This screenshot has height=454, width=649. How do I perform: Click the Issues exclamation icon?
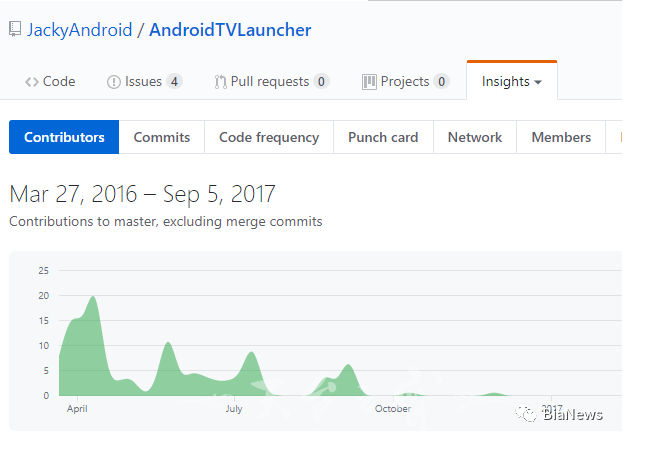pos(113,82)
